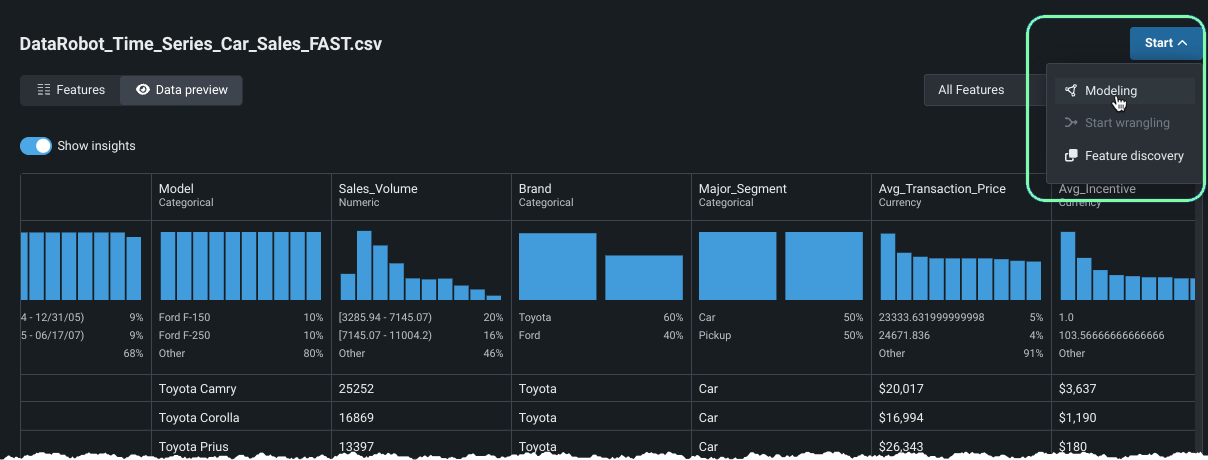The width and height of the screenshot is (1208, 460).
Task: Click the Modeling icon in Start menu
Action: point(1071,90)
